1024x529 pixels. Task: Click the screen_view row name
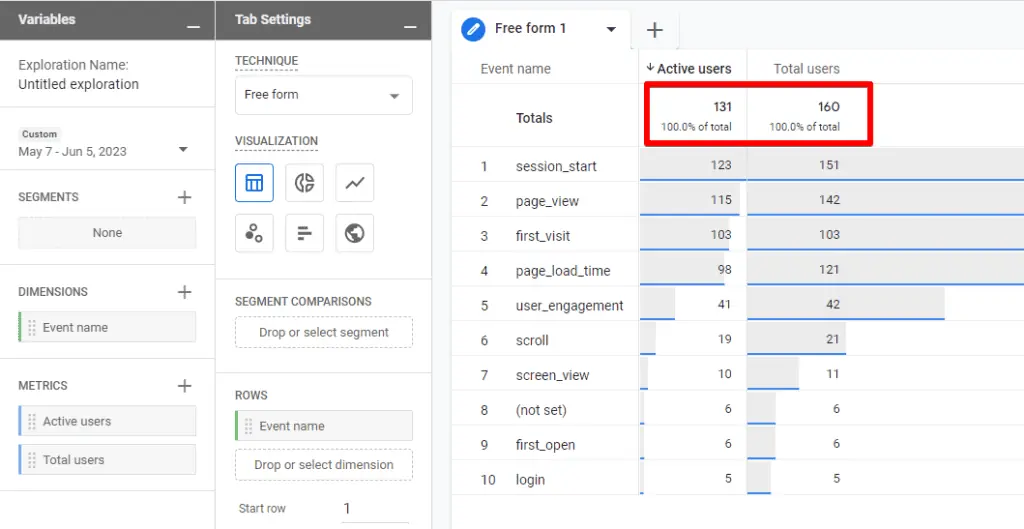click(552, 375)
